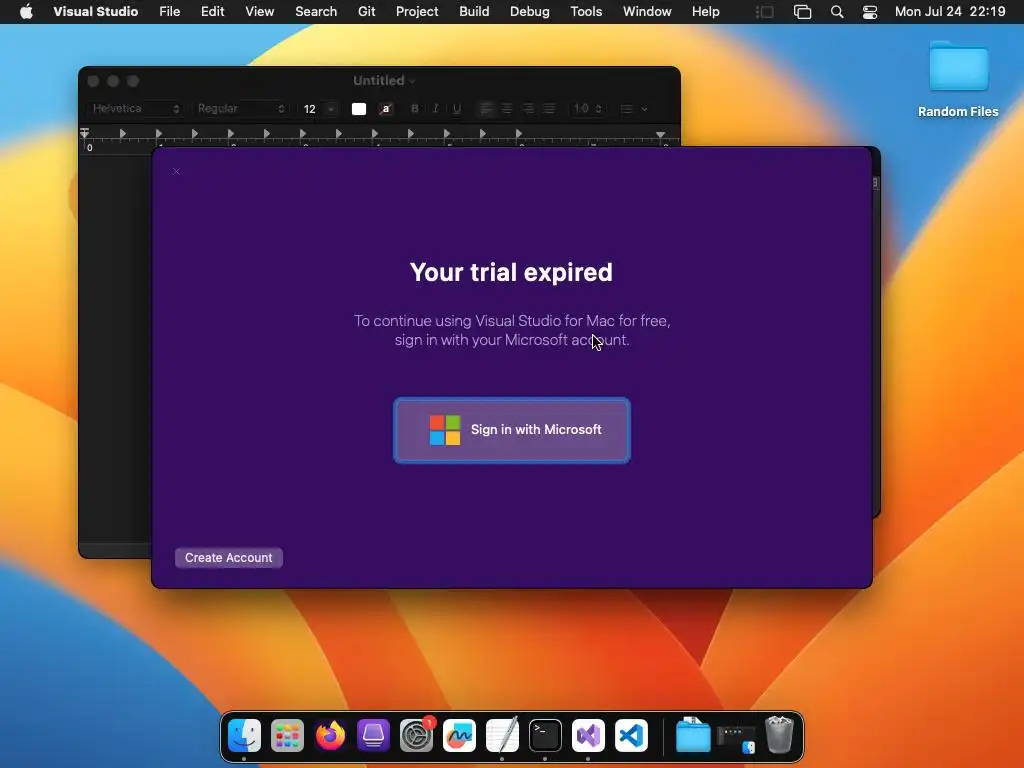This screenshot has width=1024, height=768.
Task: Toggle Italic in the TextEdit toolbar
Action: point(436,109)
